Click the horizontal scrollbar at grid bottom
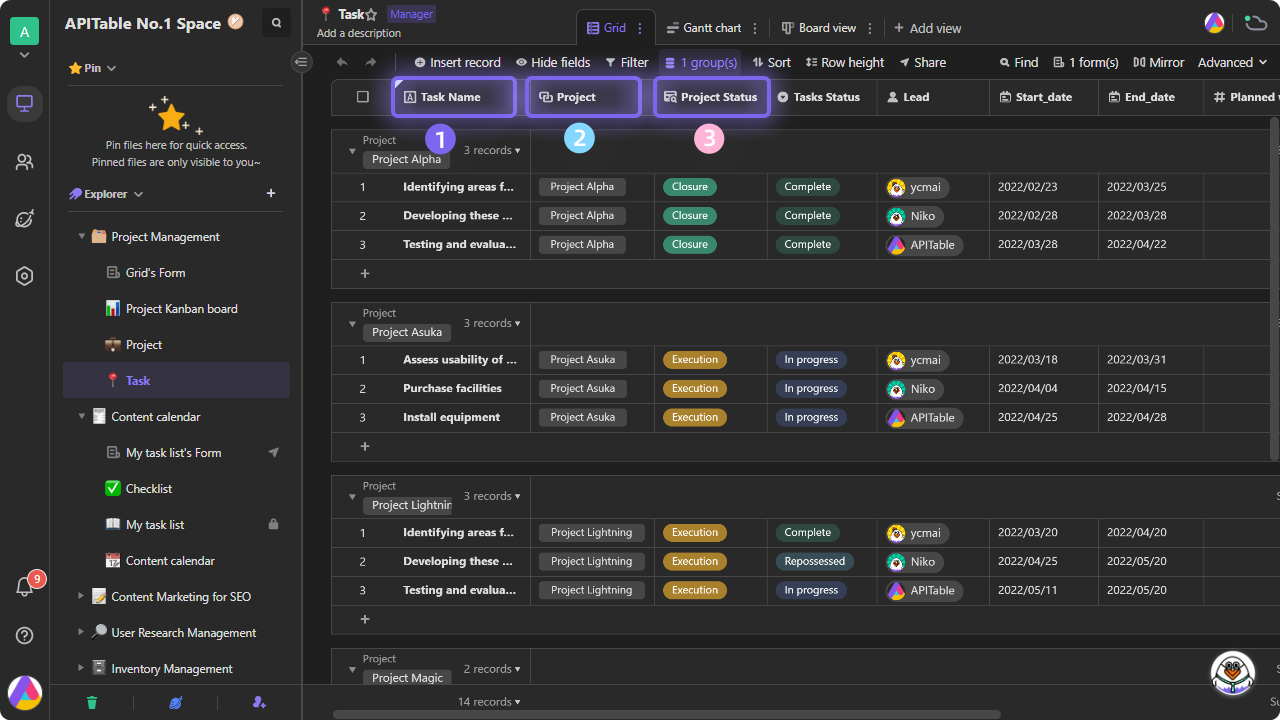 click(x=667, y=714)
